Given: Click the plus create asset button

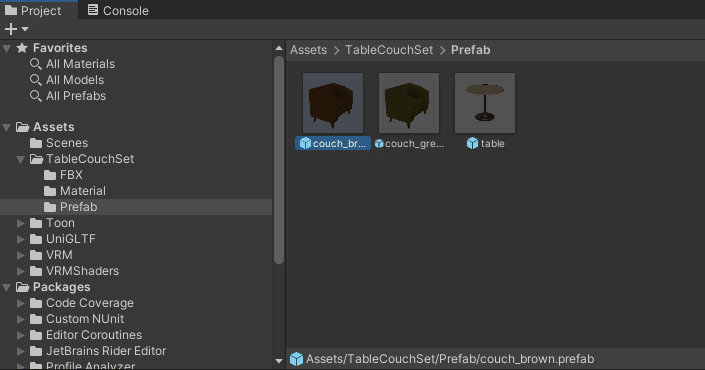Looking at the screenshot, I should (x=10, y=29).
